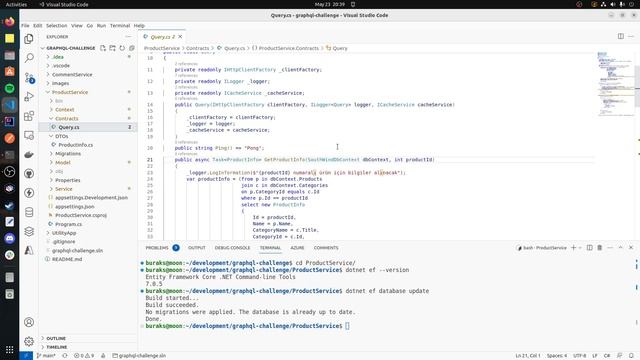
Task: Split the editor to the right
Action: click(x=620, y=36)
